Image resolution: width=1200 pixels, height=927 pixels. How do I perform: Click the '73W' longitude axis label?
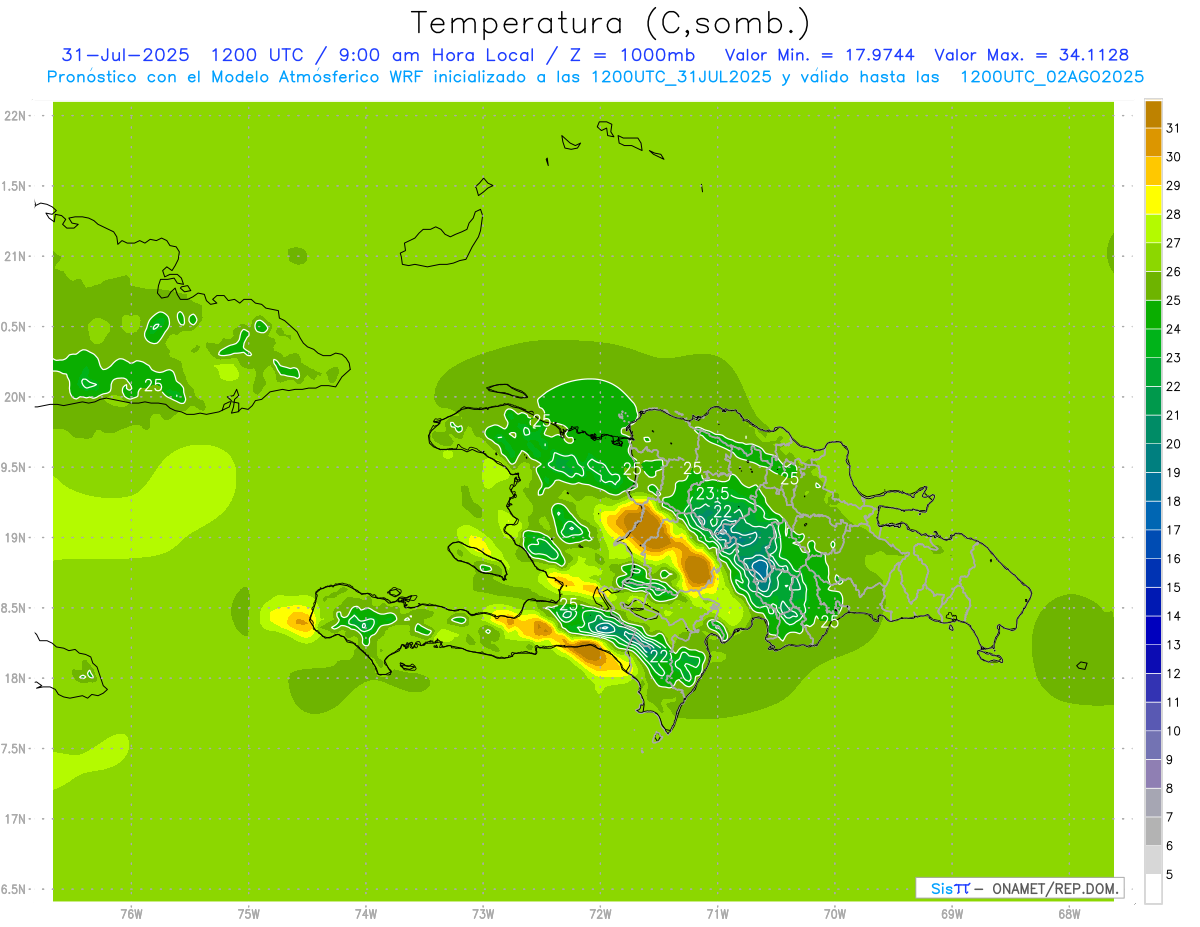point(483,913)
